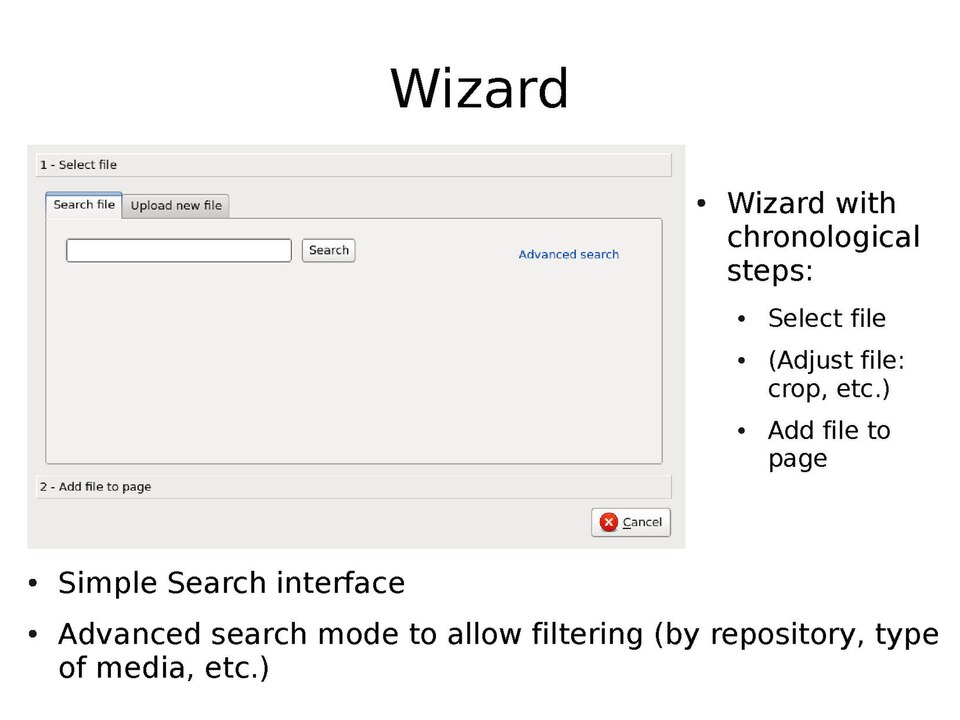Screen dimensions: 960x720
Task: Click the red X icon on Cancel
Action: (609, 522)
